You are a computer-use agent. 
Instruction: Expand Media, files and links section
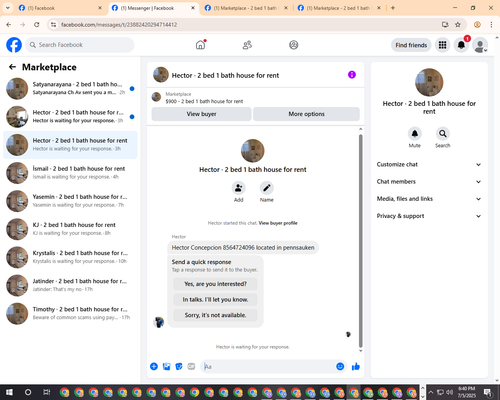(x=429, y=199)
